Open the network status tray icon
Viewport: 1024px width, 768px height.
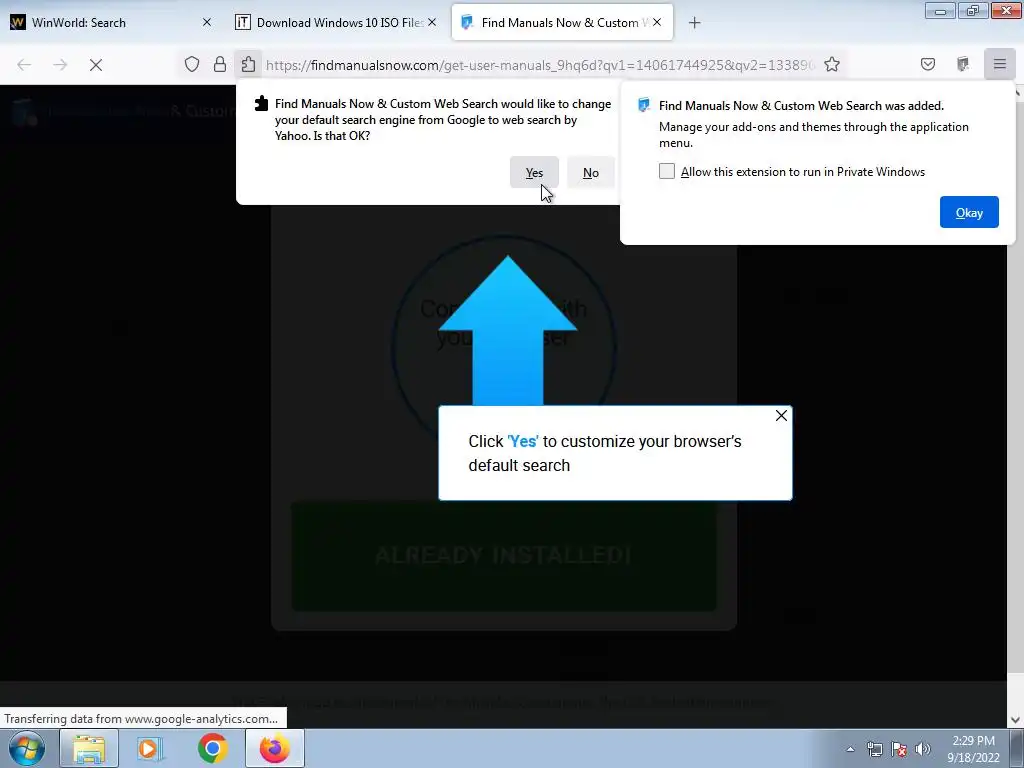(874, 749)
